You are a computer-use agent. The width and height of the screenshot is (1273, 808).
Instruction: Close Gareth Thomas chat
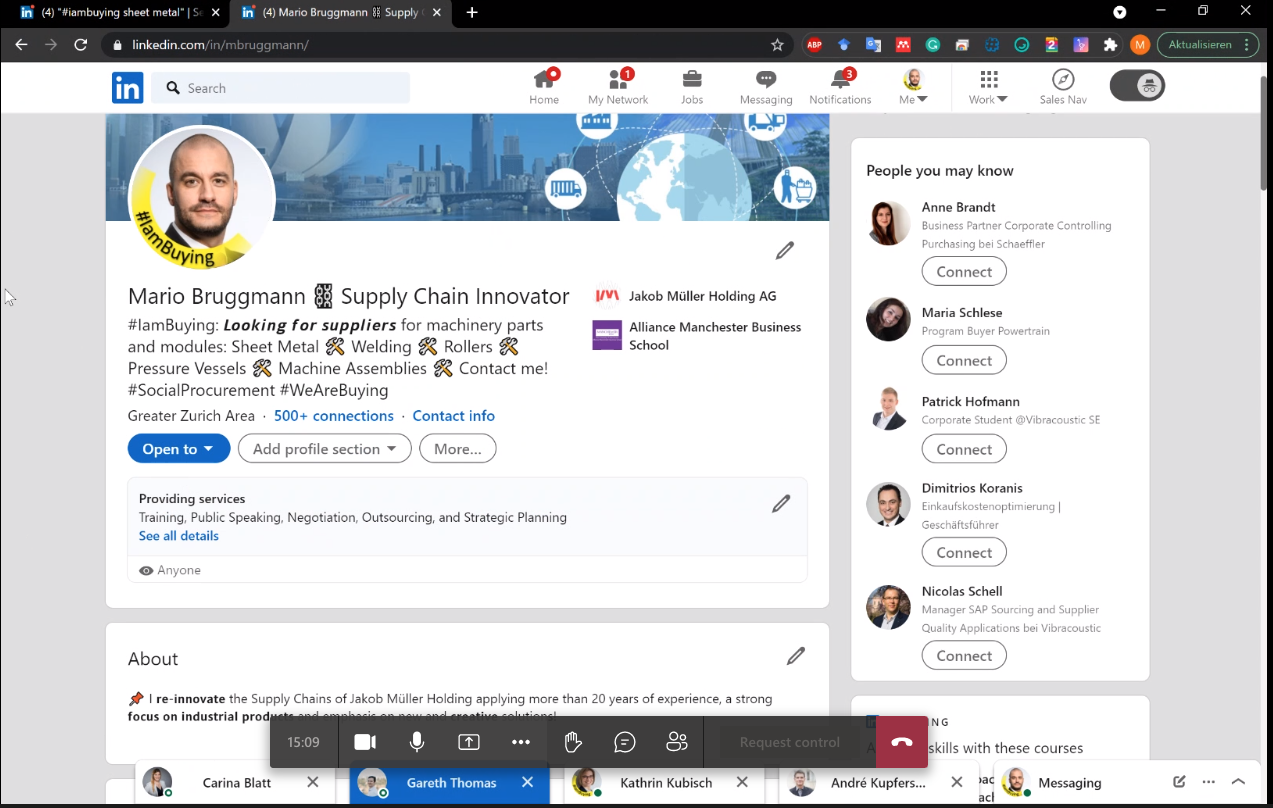coord(527,782)
